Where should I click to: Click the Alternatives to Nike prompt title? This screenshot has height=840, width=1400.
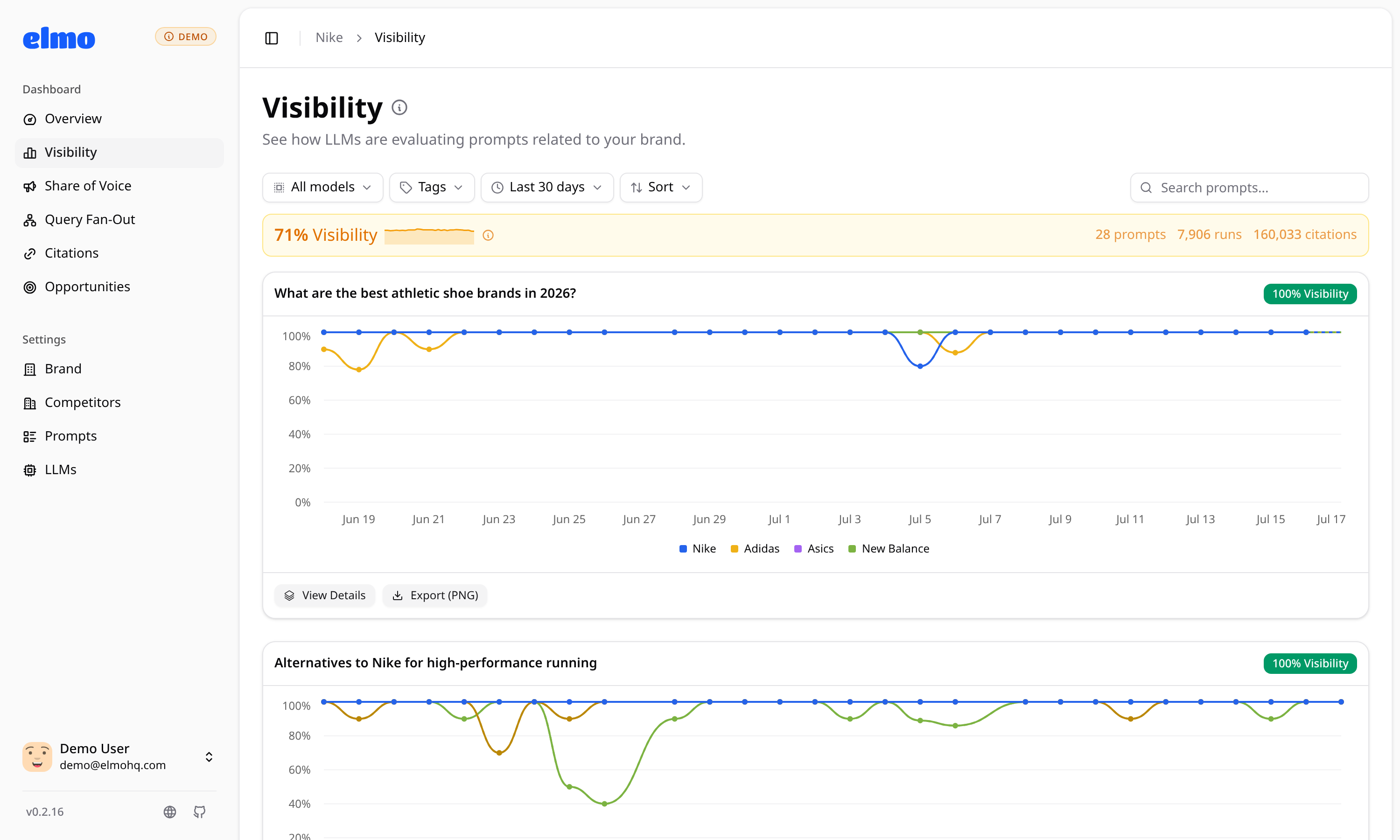coord(436,663)
